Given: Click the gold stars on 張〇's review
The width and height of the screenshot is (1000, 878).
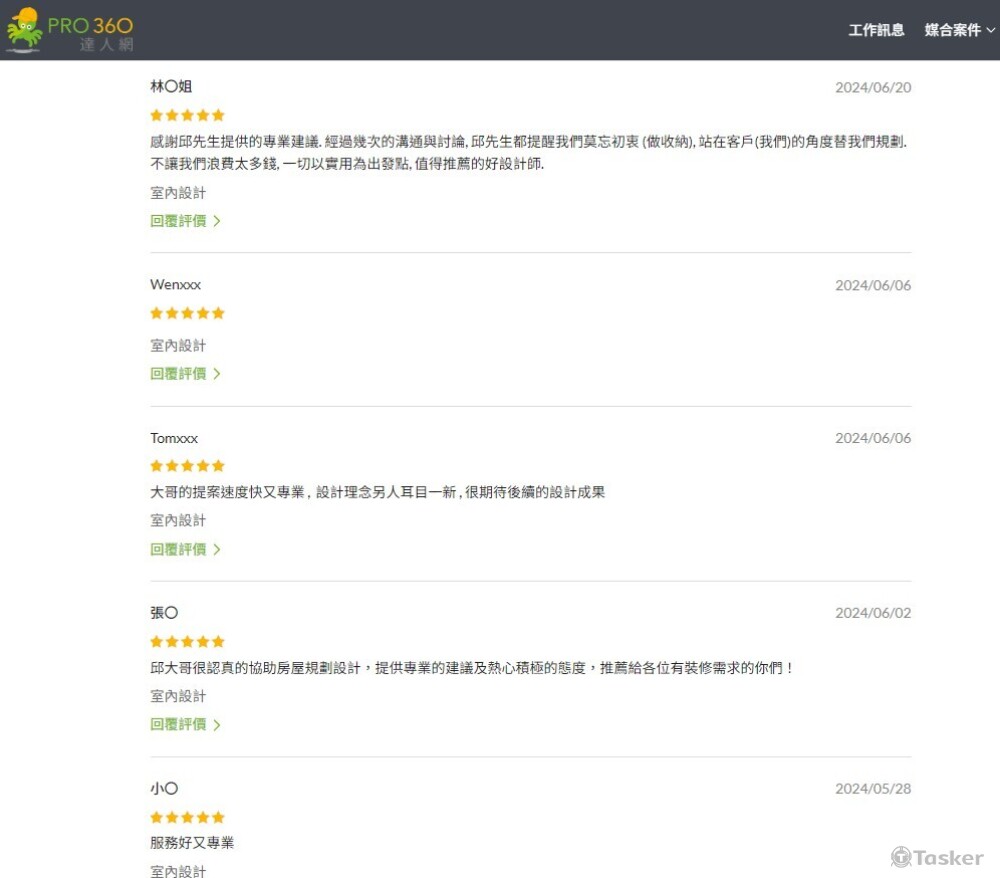Looking at the screenshot, I should 187,641.
